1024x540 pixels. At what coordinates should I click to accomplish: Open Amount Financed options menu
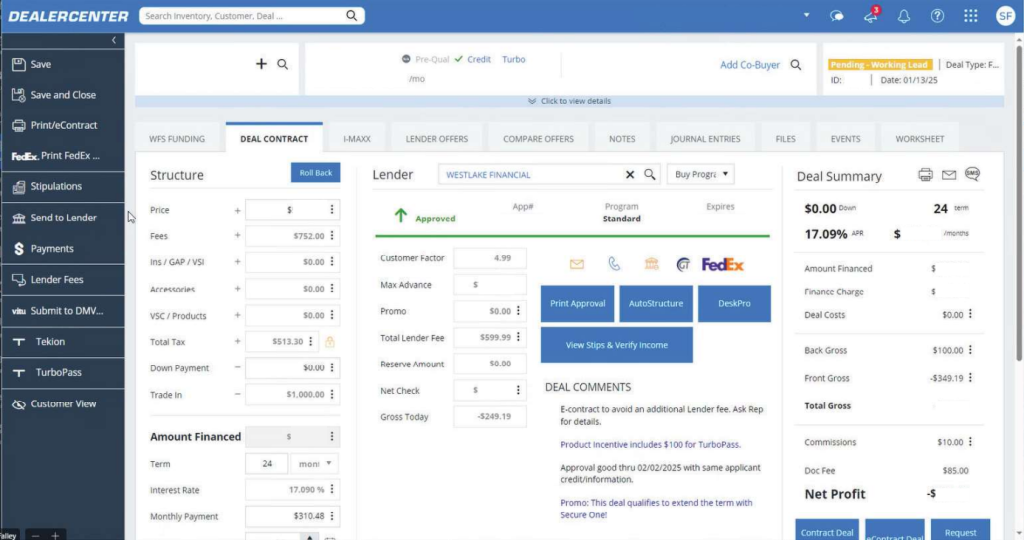coord(332,436)
